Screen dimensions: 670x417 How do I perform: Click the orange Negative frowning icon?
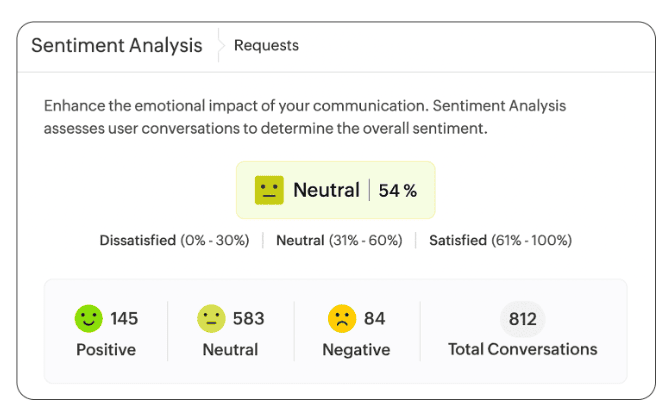[342, 319]
